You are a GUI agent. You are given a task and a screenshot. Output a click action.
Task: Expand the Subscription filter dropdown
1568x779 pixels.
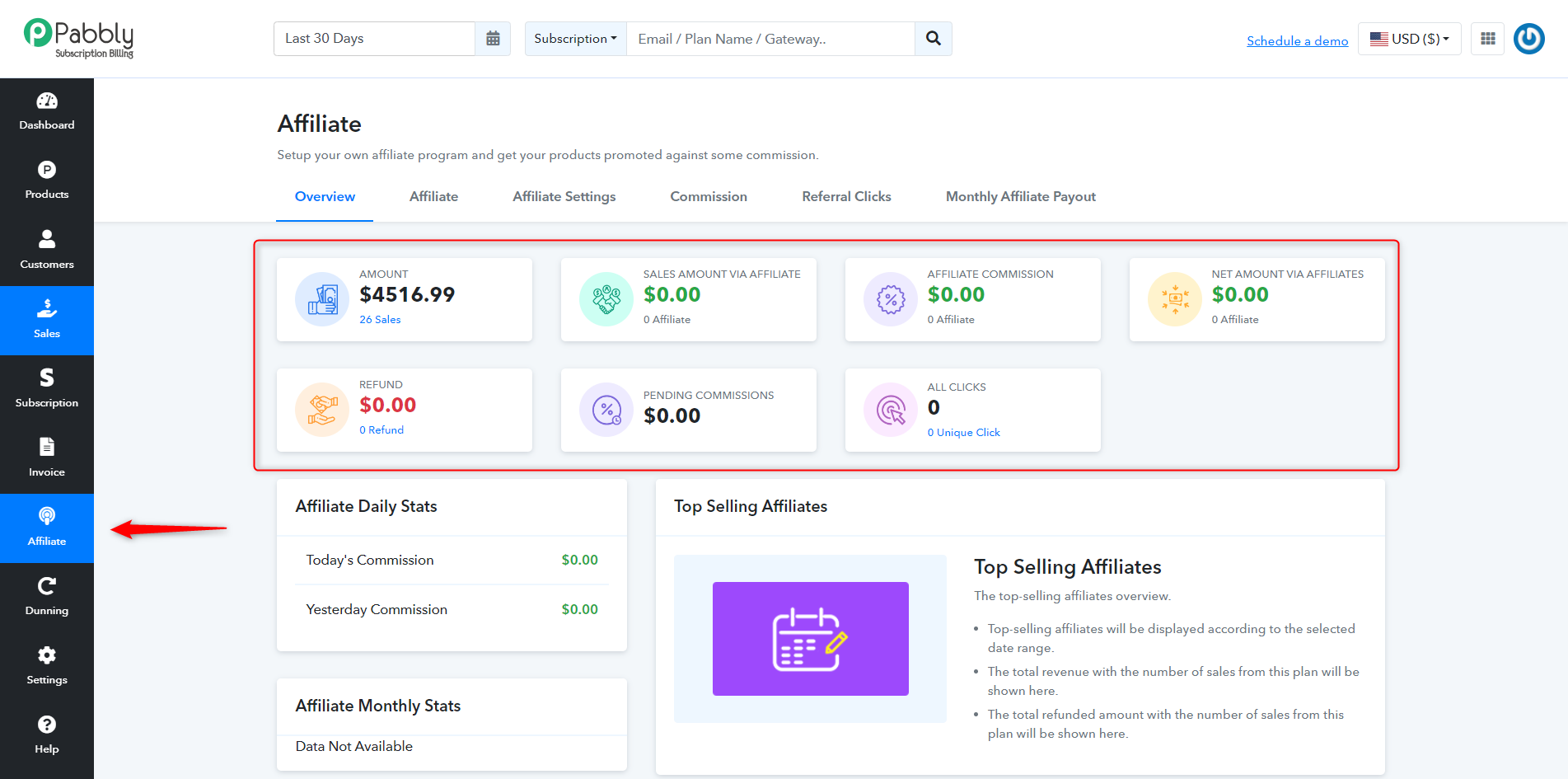pos(575,39)
